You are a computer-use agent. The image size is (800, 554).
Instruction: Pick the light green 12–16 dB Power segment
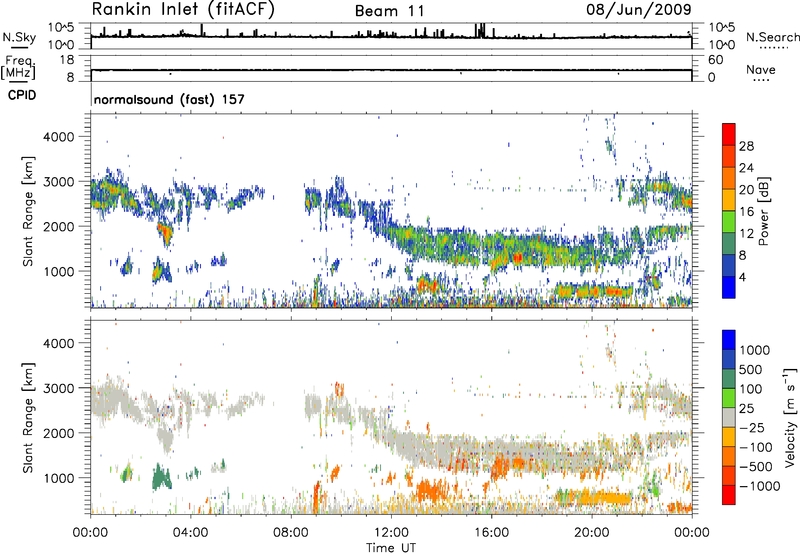[x=729, y=222]
